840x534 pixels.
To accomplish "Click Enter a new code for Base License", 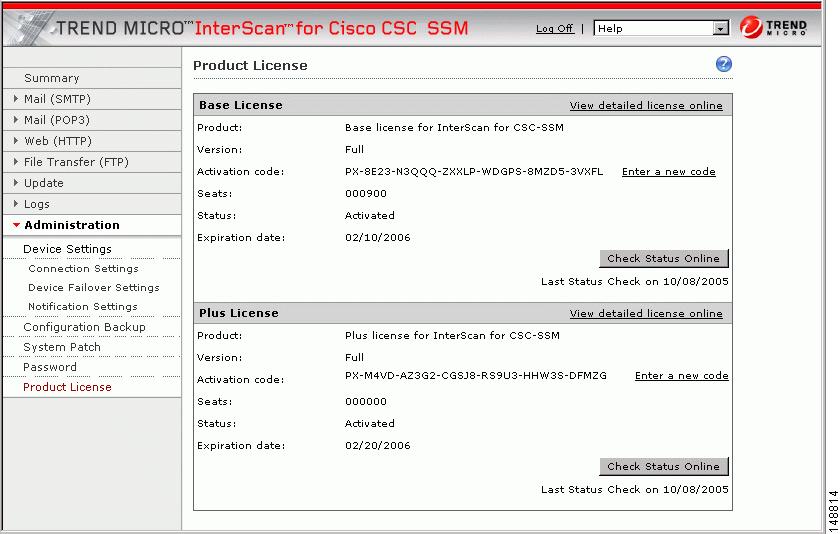I will [x=669, y=171].
